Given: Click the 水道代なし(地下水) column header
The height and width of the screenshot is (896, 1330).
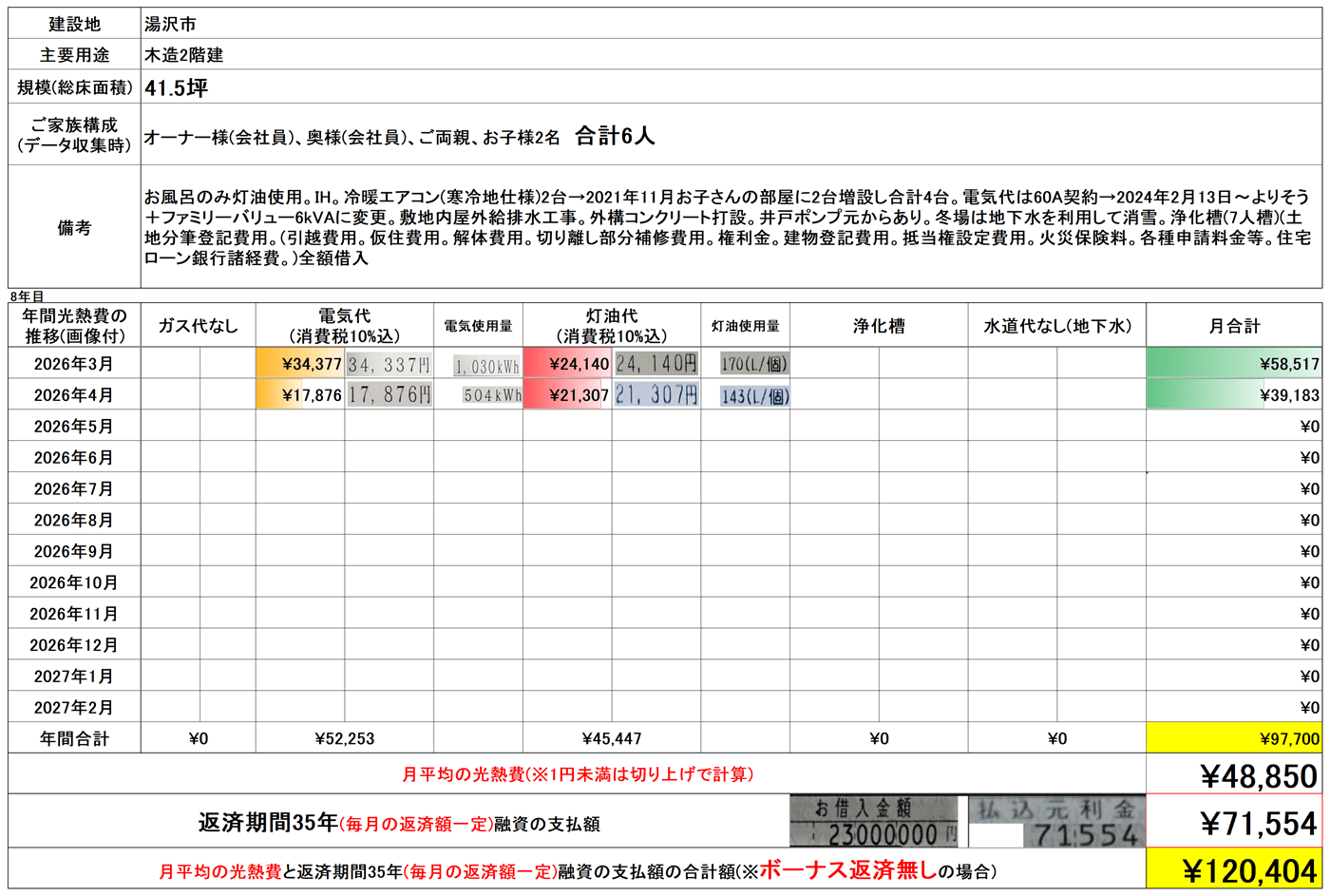Looking at the screenshot, I should [x=1057, y=326].
